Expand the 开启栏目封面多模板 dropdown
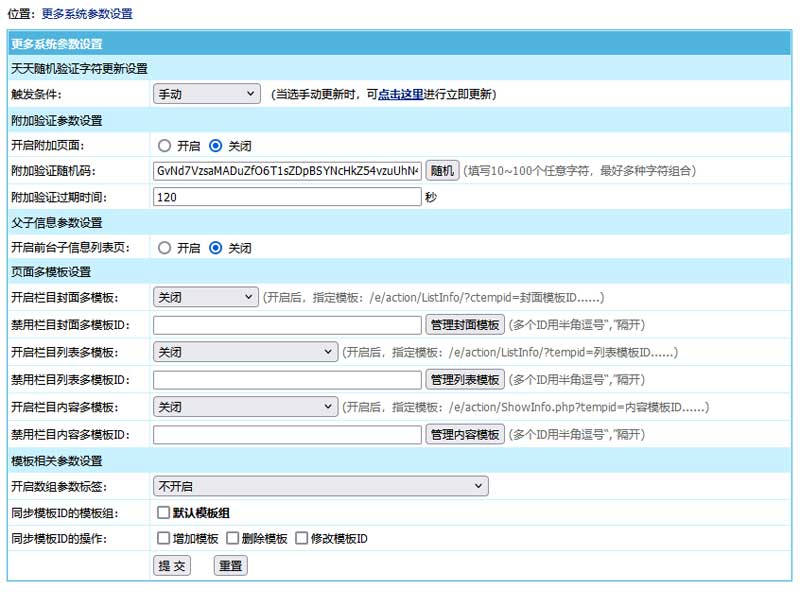This screenshot has height=607, width=800. (207, 297)
